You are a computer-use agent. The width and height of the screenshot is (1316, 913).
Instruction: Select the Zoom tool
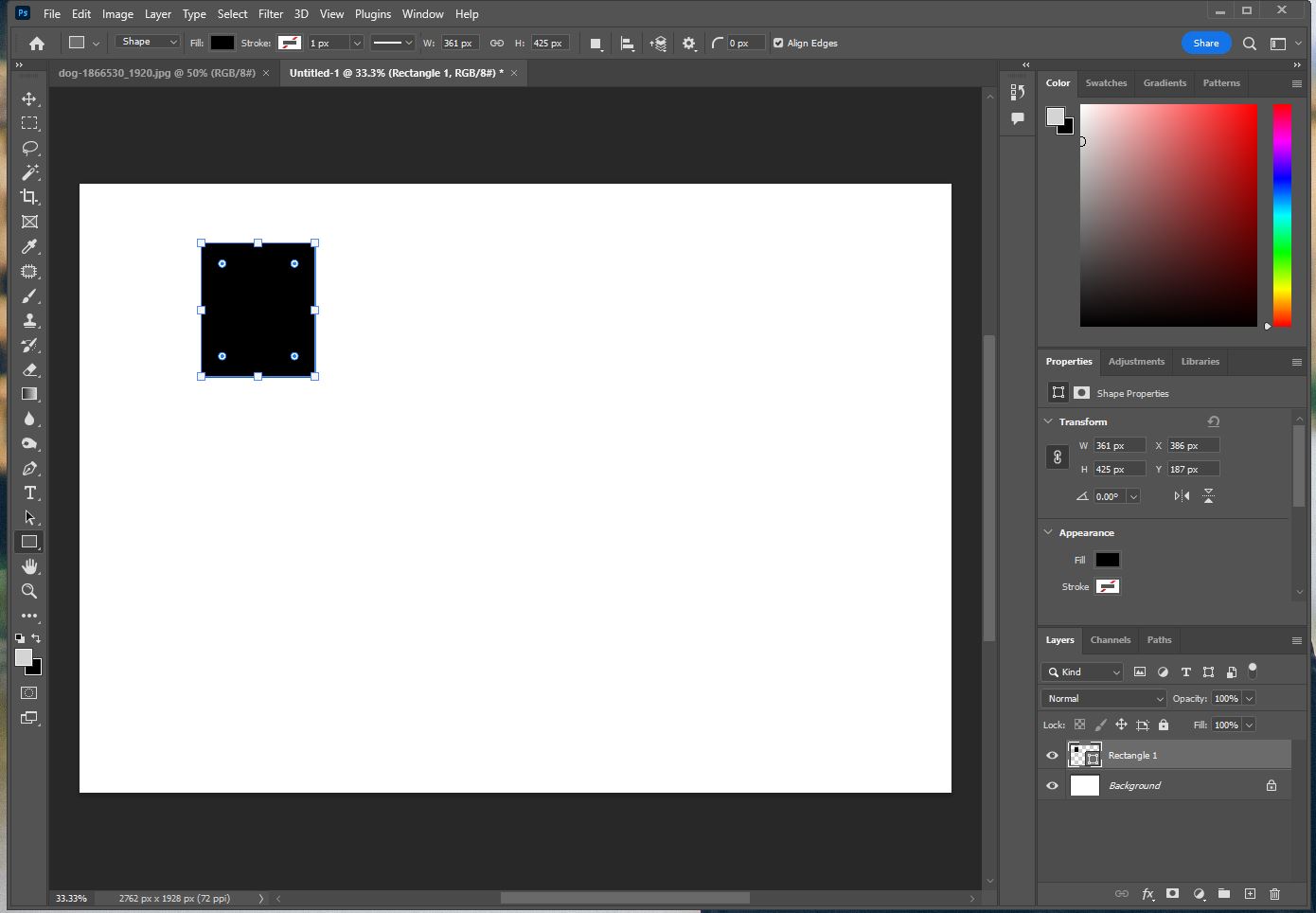tap(29, 591)
